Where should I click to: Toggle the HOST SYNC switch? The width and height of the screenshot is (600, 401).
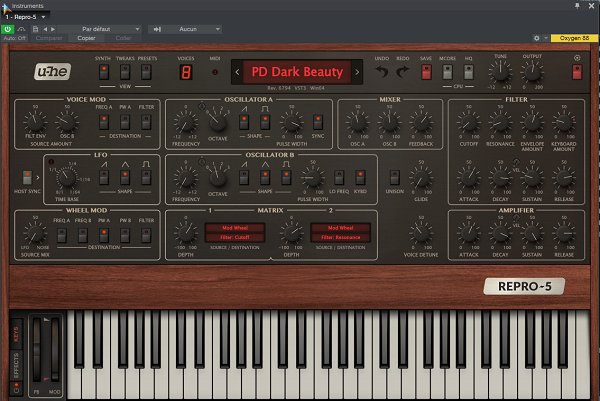pos(27,178)
